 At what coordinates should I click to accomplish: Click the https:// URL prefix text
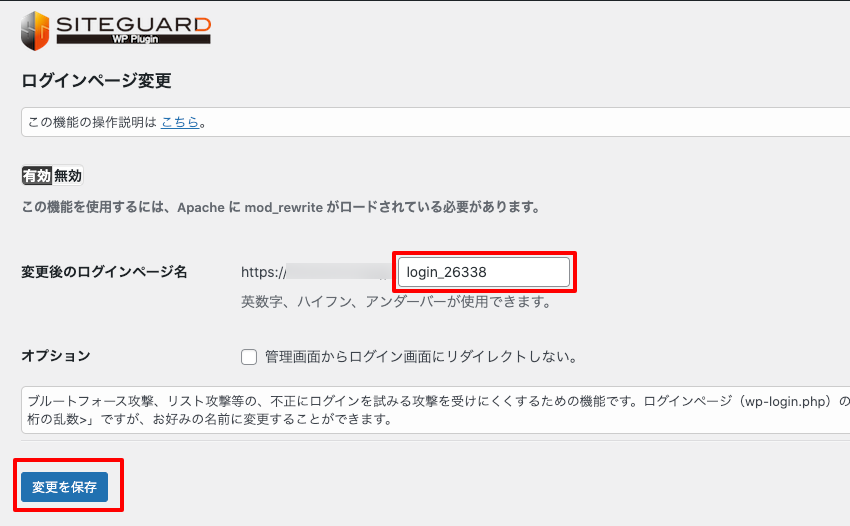coord(262,272)
